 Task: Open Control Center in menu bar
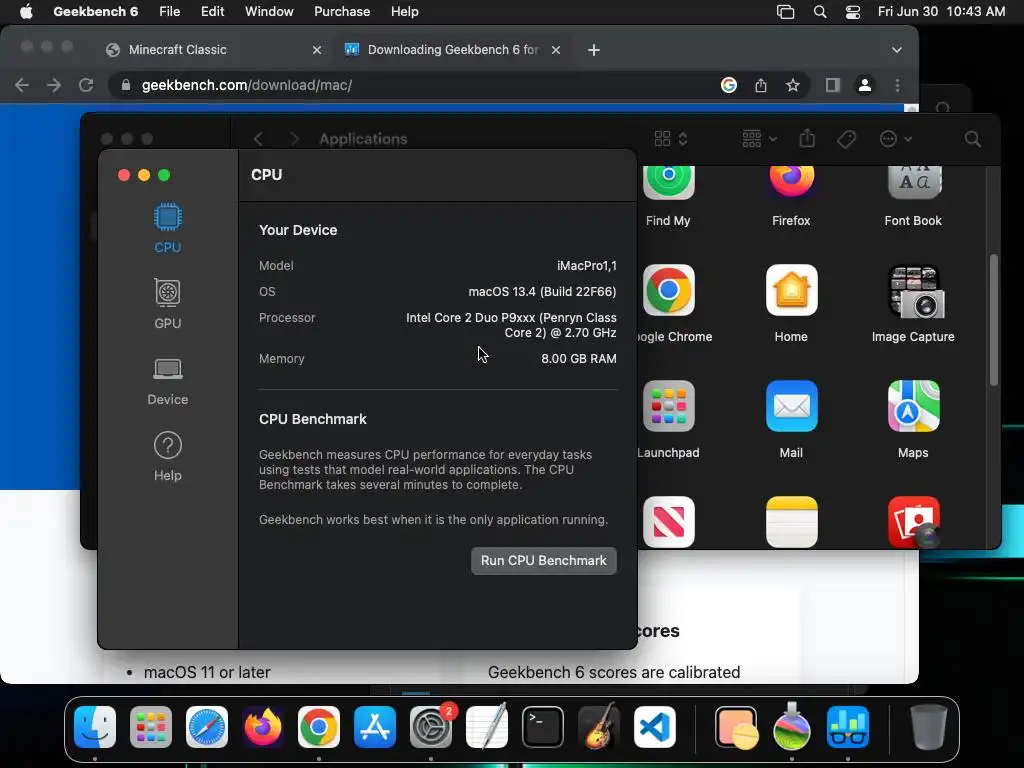click(x=852, y=12)
